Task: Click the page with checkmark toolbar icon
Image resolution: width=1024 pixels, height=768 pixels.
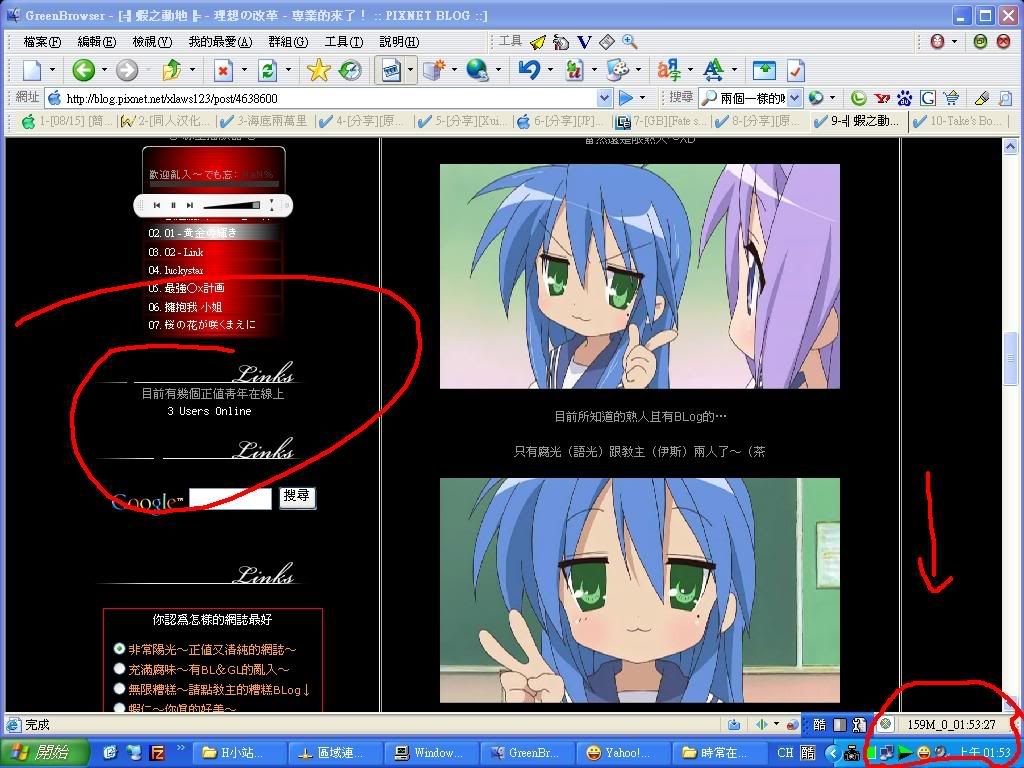Action: tap(795, 70)
